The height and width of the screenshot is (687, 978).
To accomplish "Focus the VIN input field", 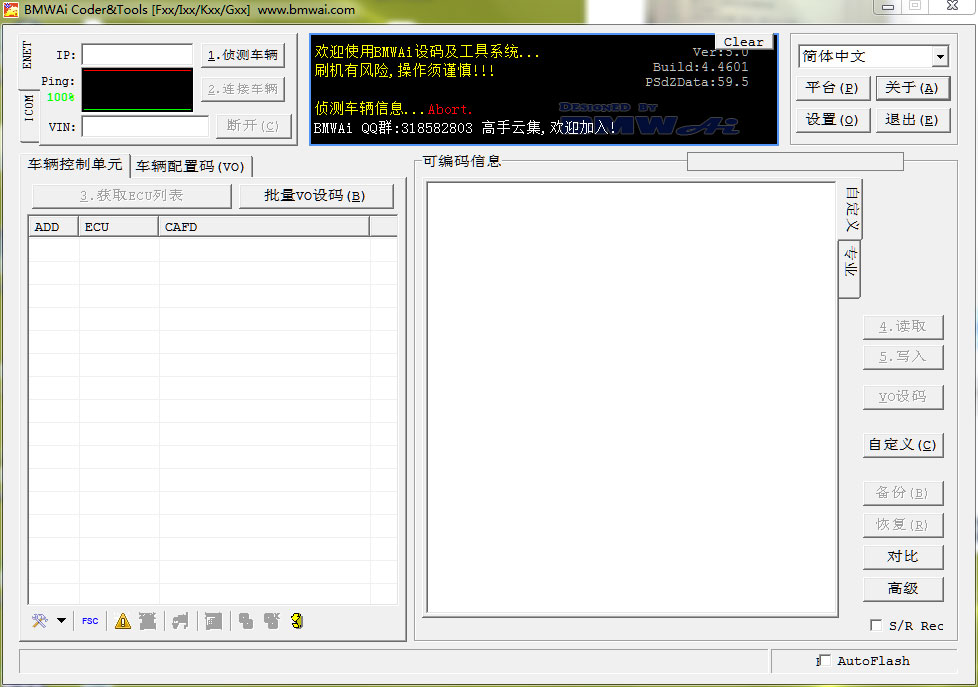I will pos(145,127).
